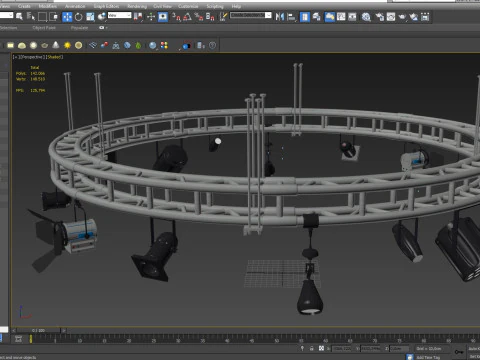Viewport: 480px width, 360px height.
Task: Open the Shaded viewport label menu
Action: [x=54, y=57]
